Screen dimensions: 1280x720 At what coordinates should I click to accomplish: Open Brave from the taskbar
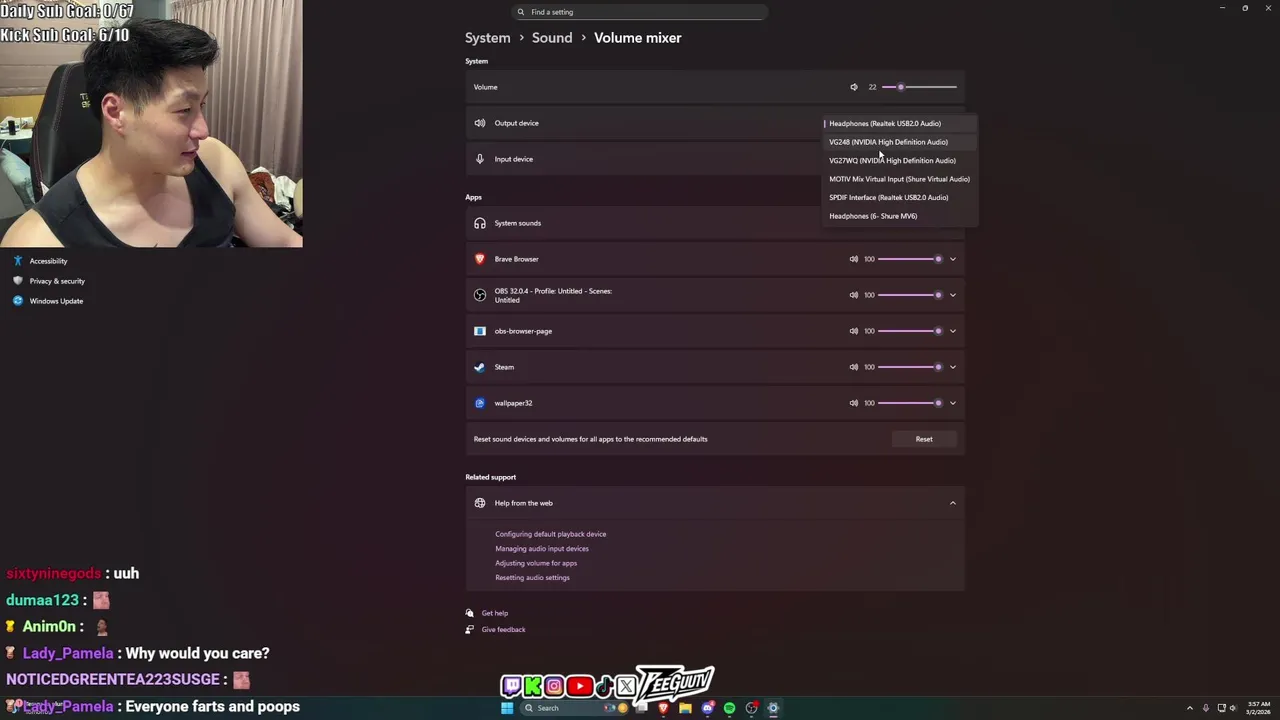663,708
